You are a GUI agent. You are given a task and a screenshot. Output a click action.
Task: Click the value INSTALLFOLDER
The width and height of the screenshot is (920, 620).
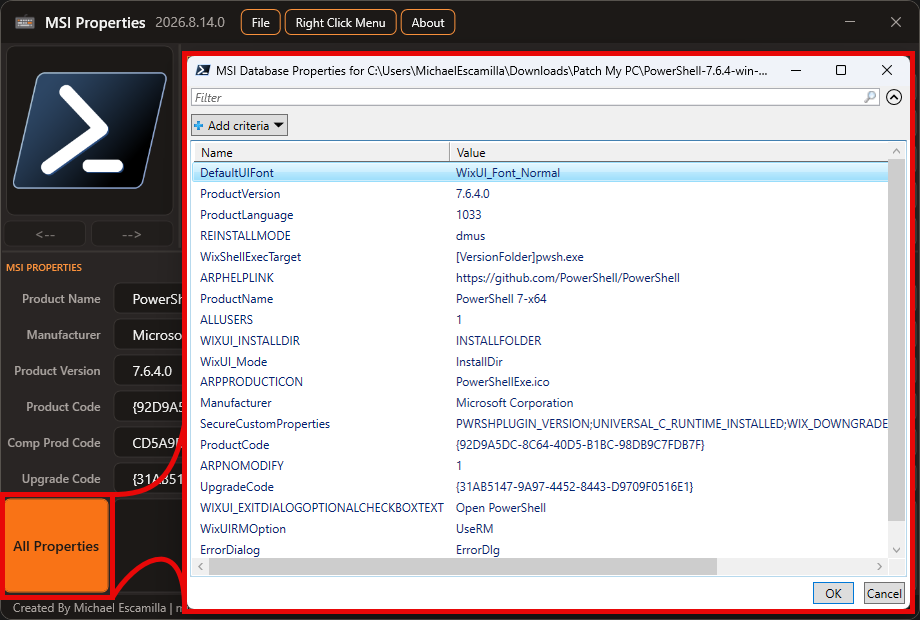pos(499,341)
